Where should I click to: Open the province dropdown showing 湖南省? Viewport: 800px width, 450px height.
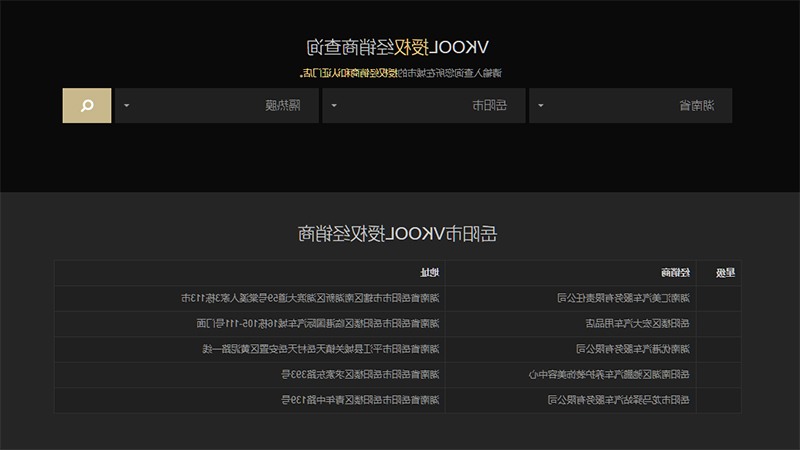click(631, 106)
